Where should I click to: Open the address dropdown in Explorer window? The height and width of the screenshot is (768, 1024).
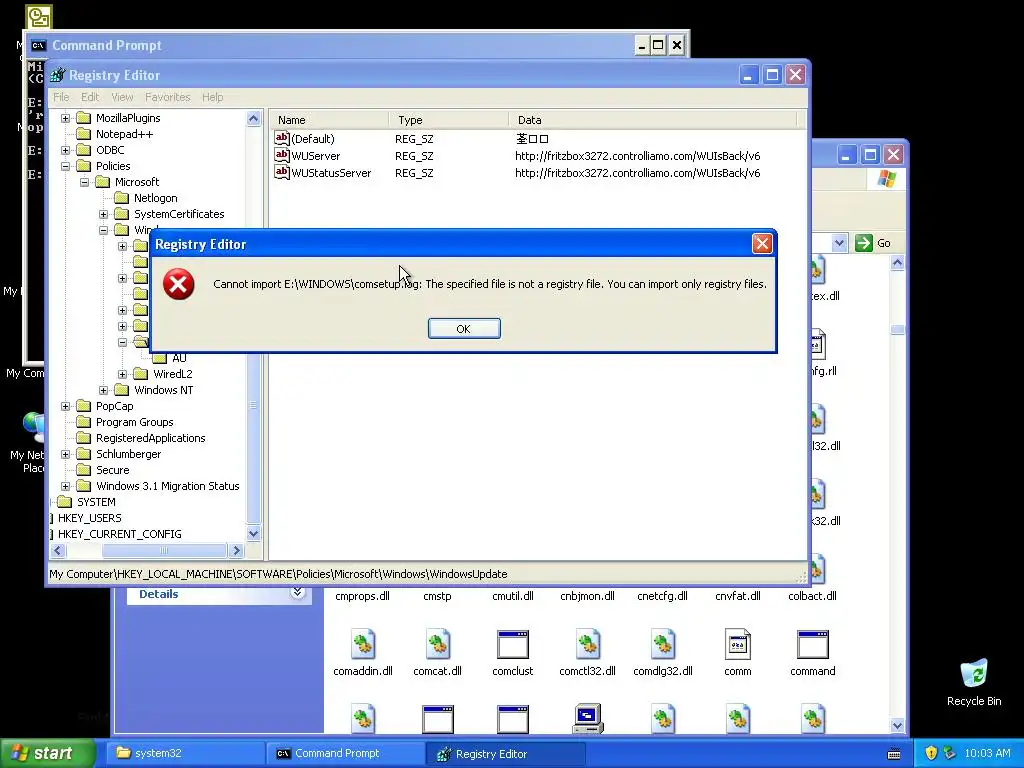[x=839, y=243]
